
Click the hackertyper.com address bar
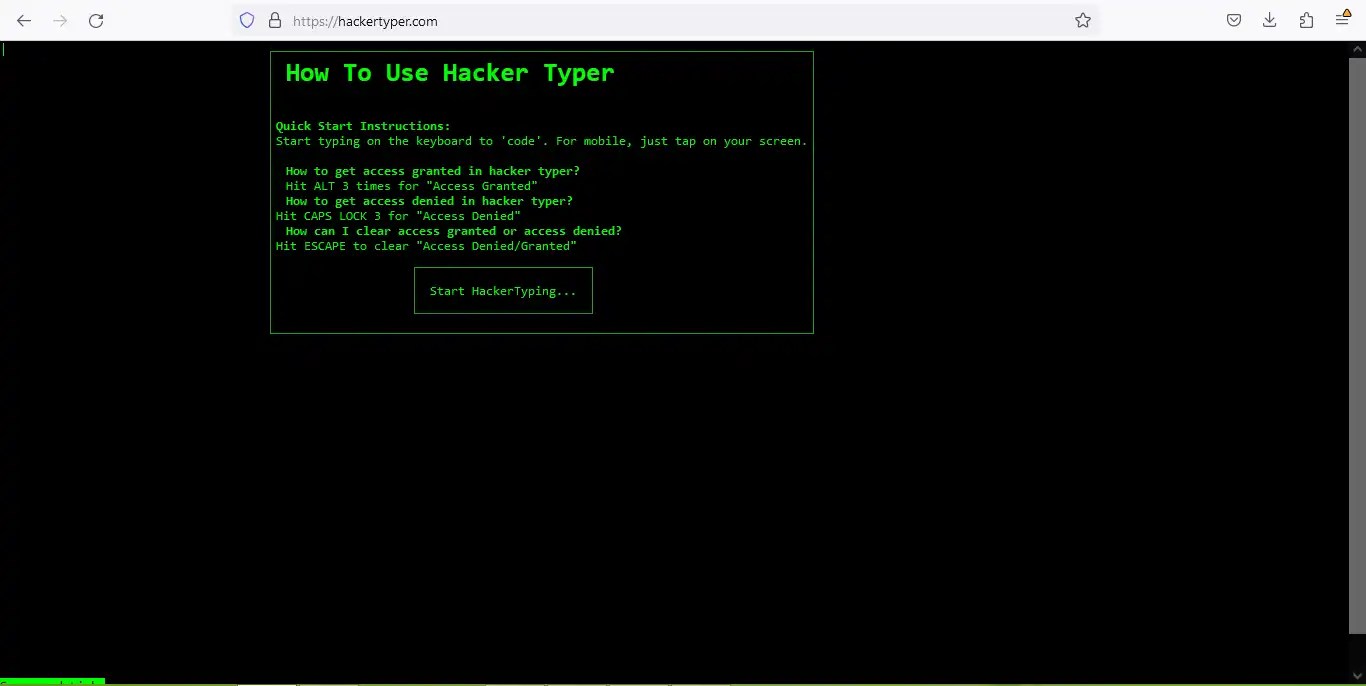(x=665, y=20)
